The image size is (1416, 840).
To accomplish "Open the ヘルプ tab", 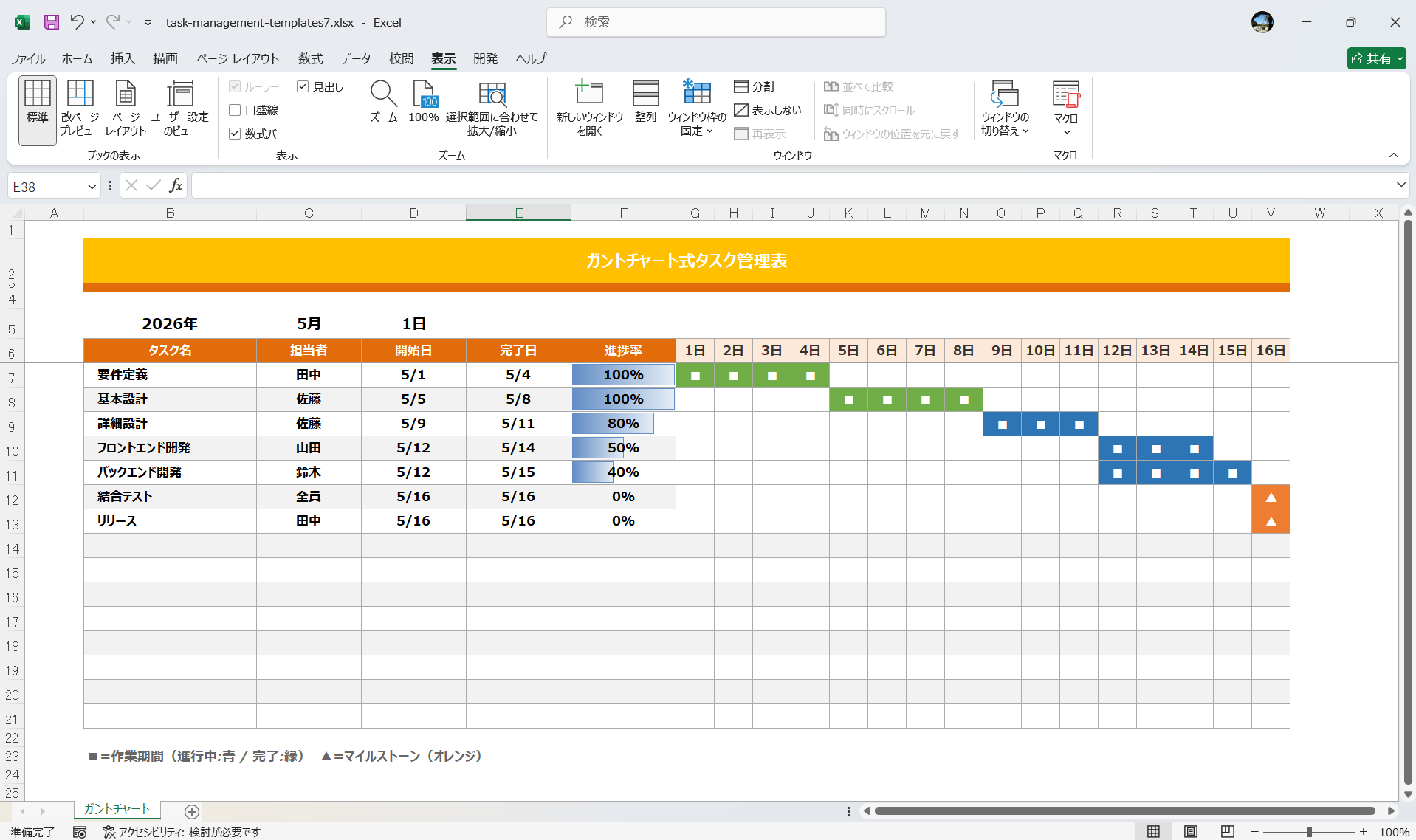I will [531, 58].
